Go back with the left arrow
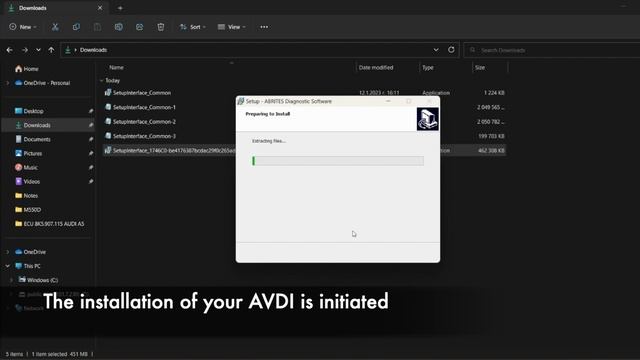This screenshot has height=360, width=640. pyautogui.click(x=10, y=50)
